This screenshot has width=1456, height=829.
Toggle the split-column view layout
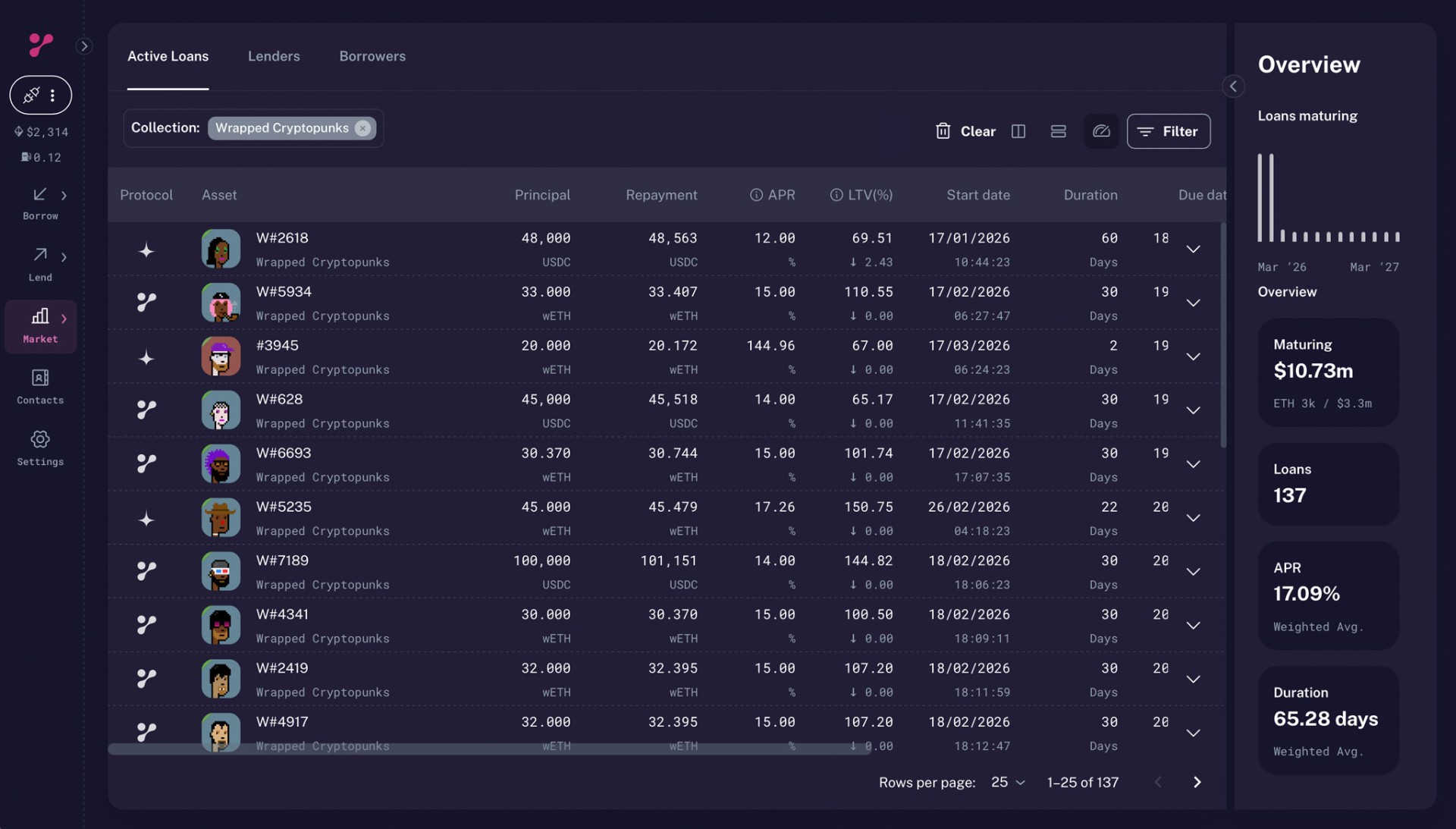(1018, 130)
